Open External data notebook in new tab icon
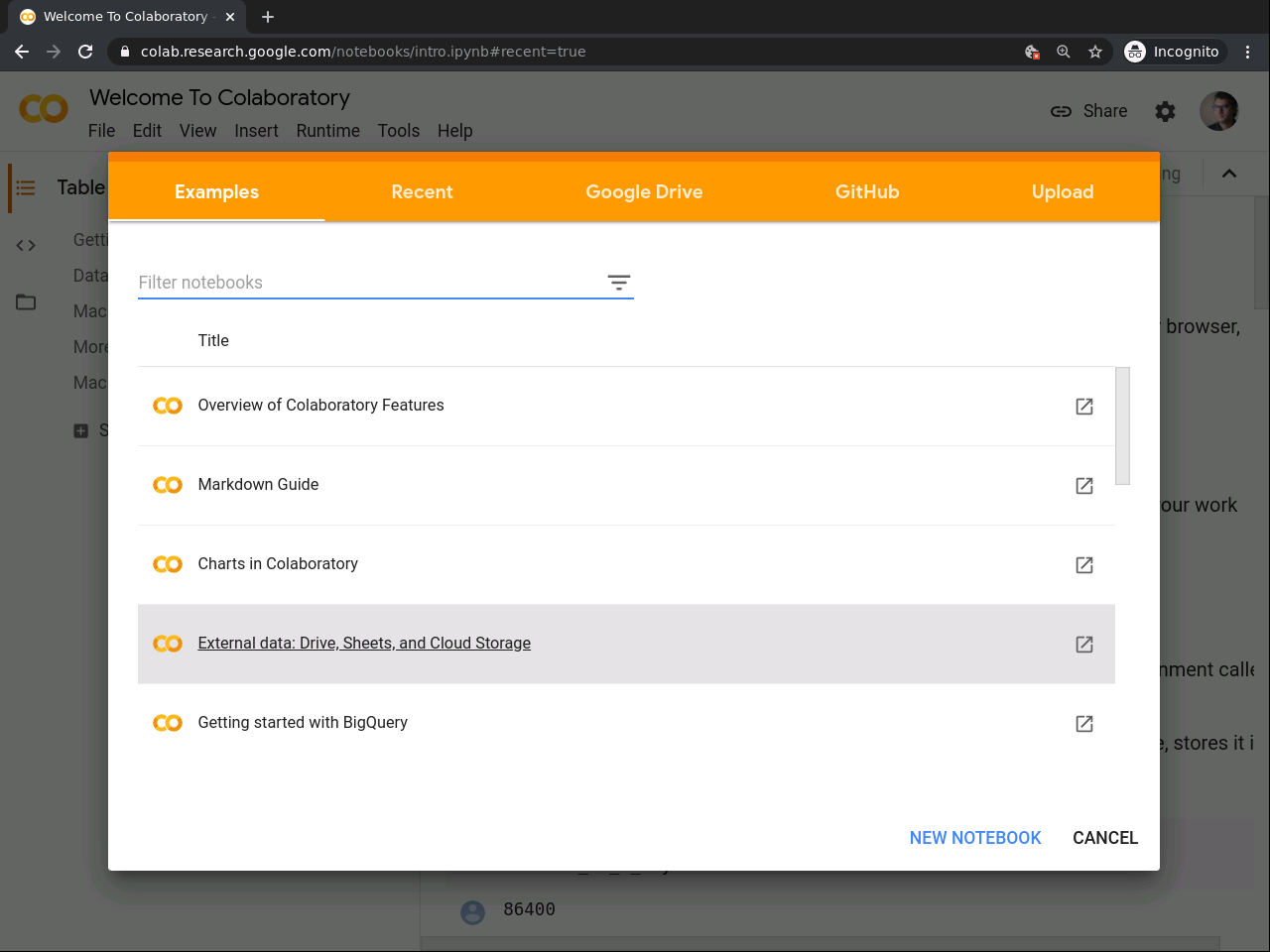This screenshot has height=952, width=1270. (x=1084, y=645)
